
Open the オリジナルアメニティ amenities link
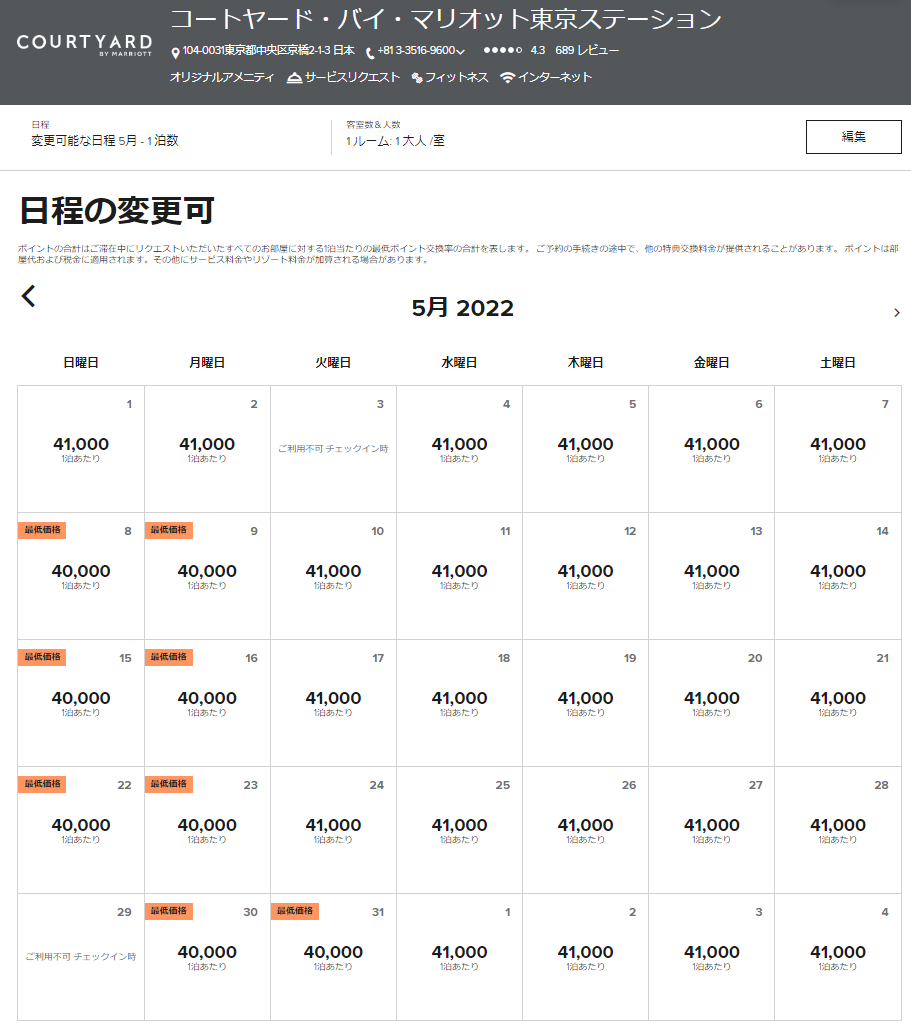point(221,77)
